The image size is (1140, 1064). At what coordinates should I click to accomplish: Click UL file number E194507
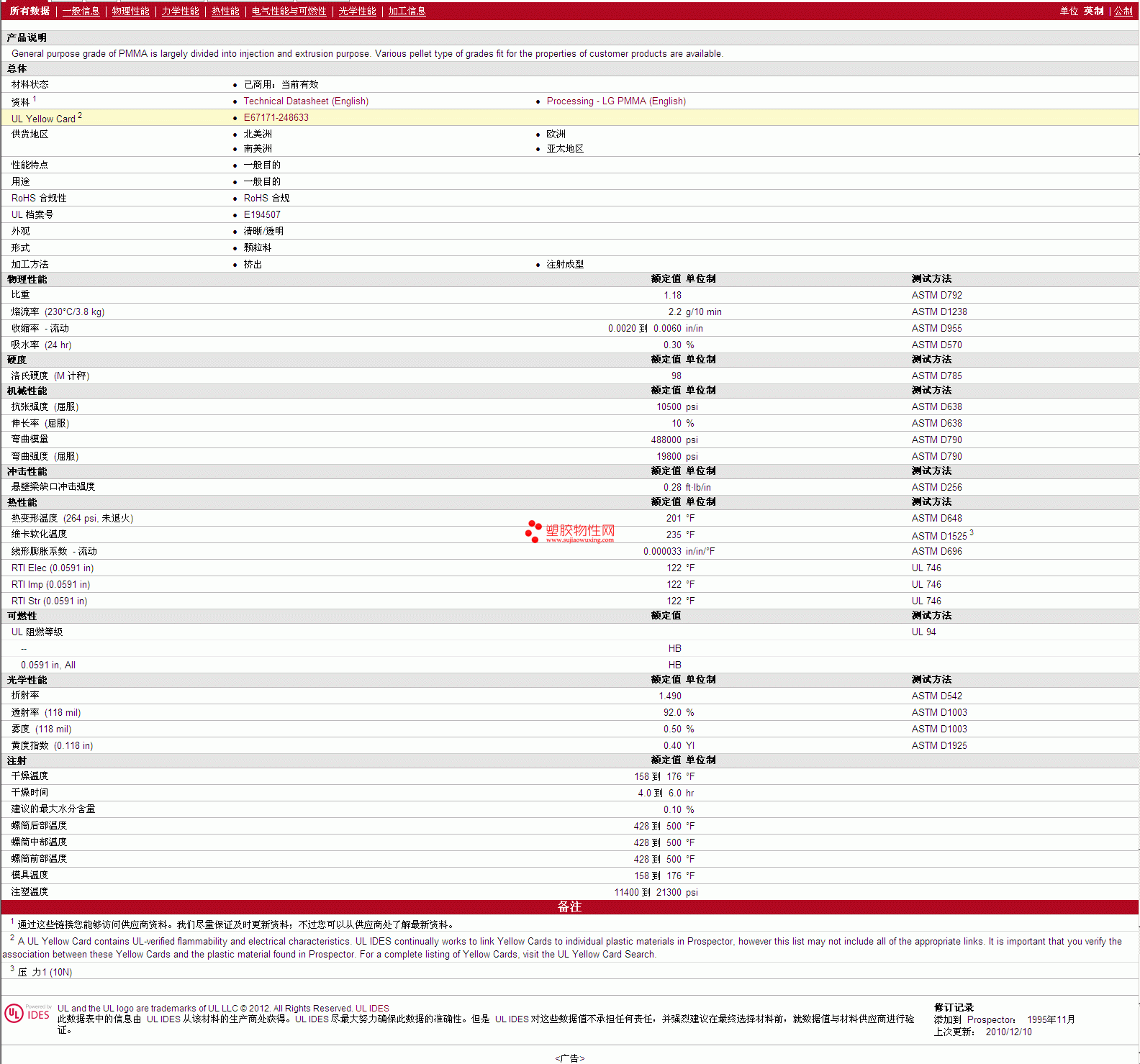[262, 215]
